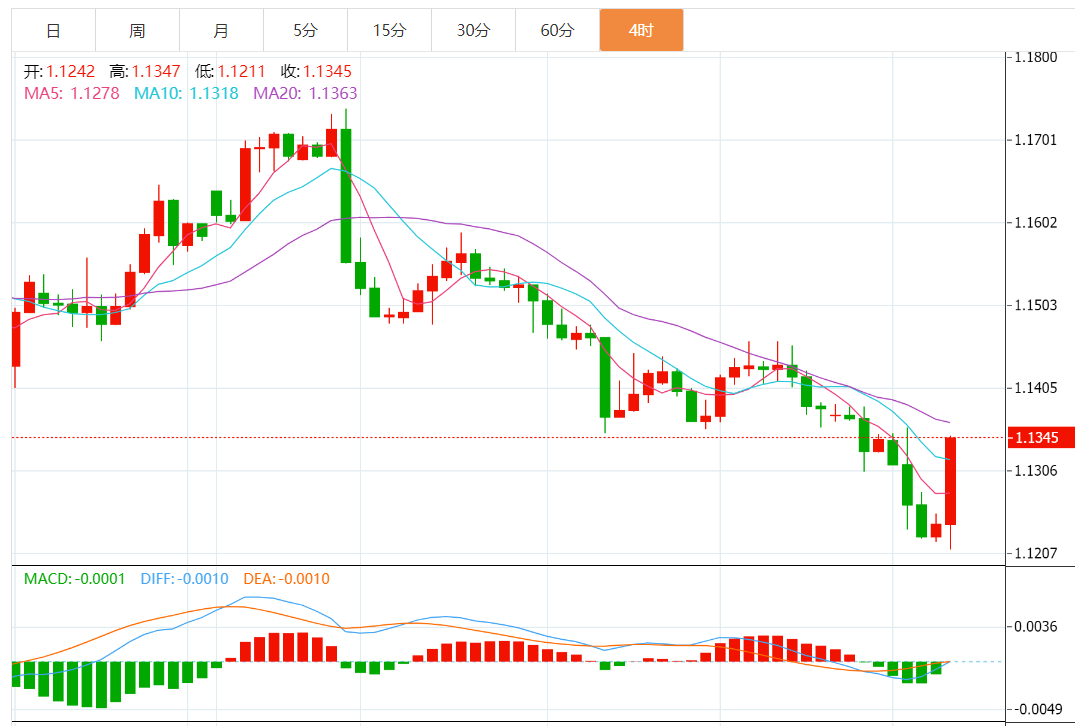This screenshot has height=726, width=1075.
Task: Click the DIFF: -0.0010 label
Action: (184, 579)
